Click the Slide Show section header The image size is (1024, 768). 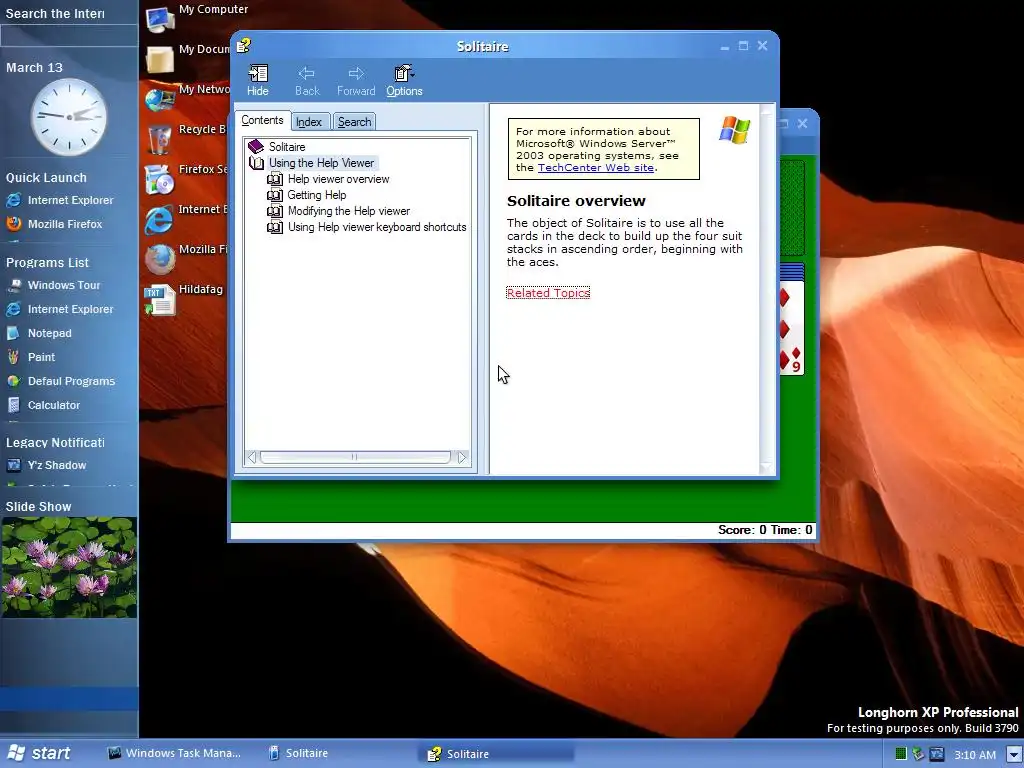39,507
